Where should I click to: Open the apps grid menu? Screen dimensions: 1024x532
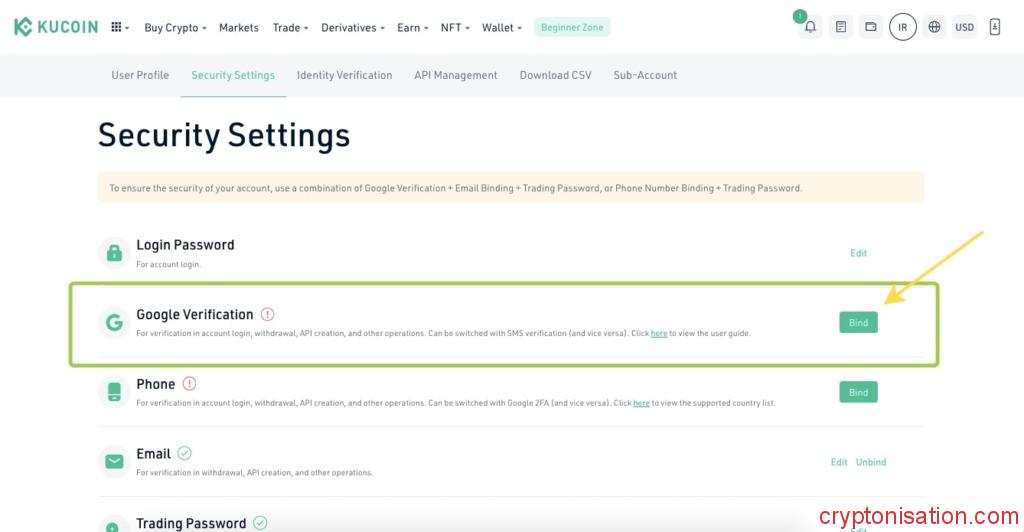point(120,27)
